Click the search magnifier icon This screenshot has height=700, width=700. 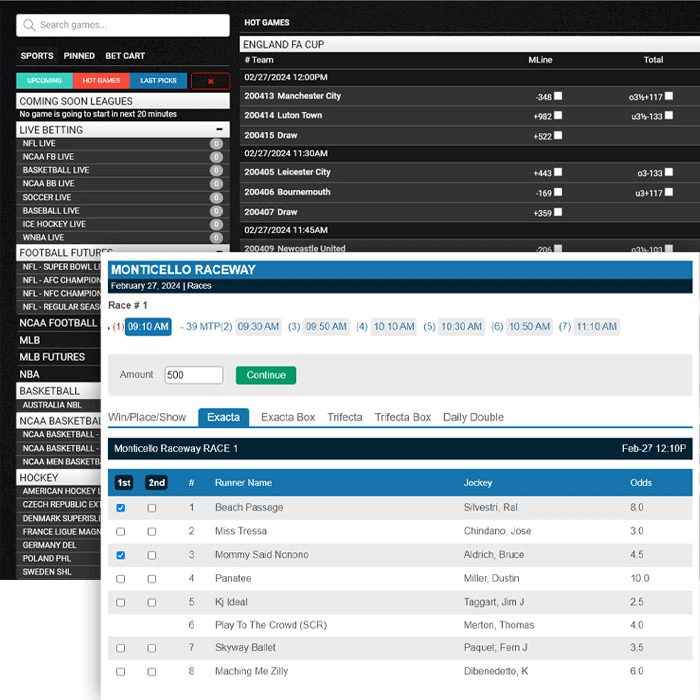29,25
